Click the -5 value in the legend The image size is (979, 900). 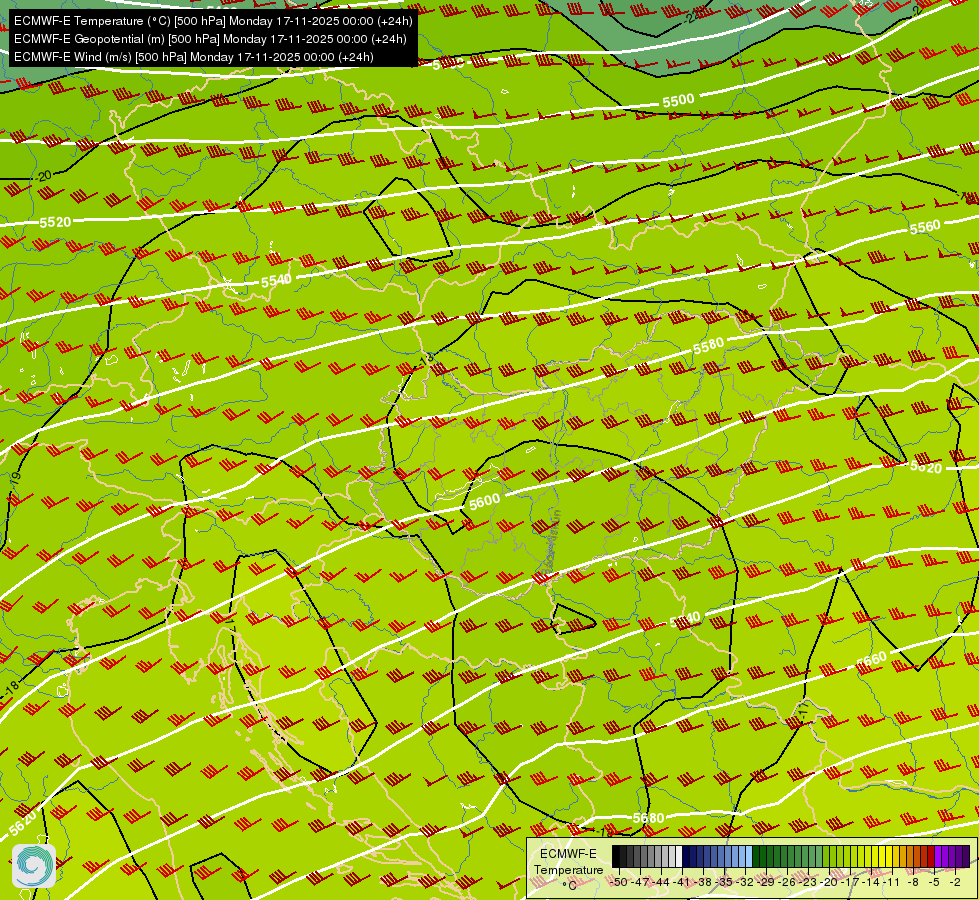(934, 882)
